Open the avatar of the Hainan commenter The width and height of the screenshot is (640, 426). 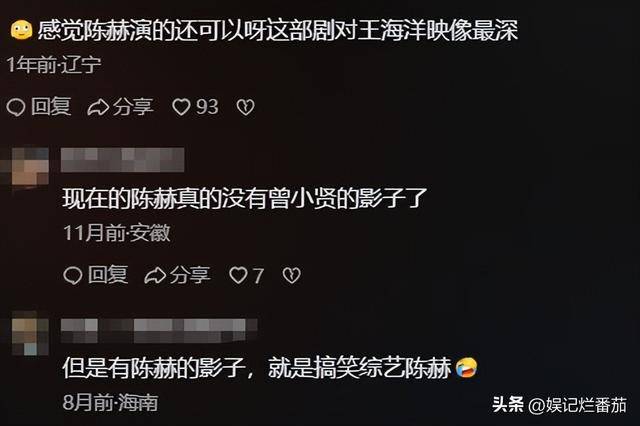(30, 337)
